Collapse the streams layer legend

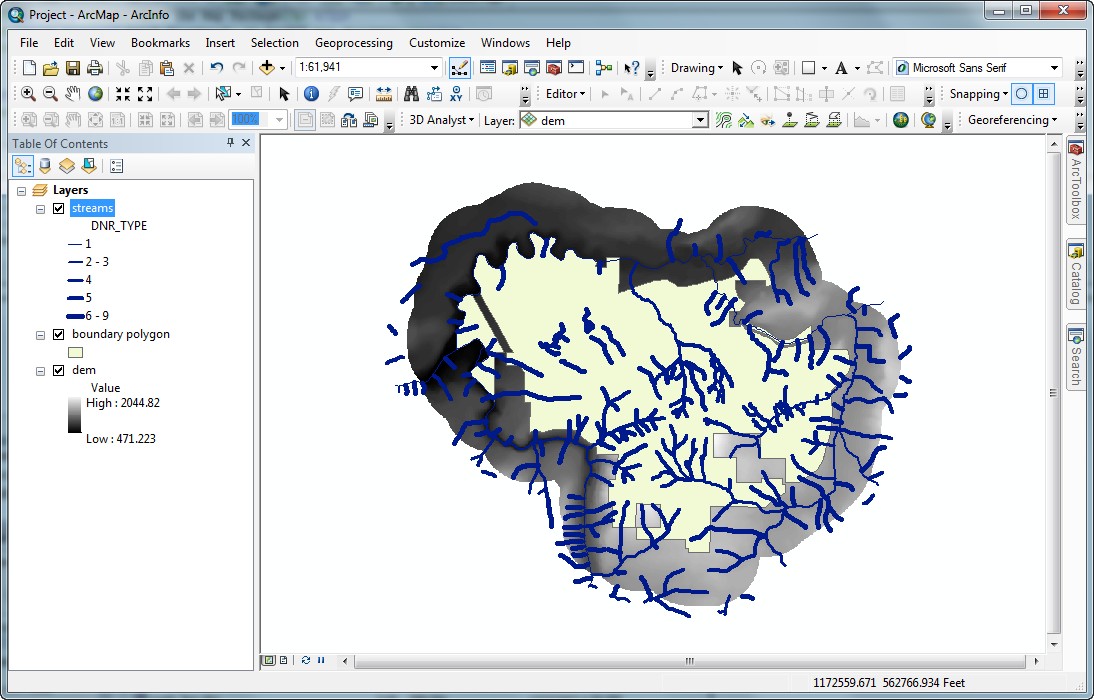click(x=41, y=208)
